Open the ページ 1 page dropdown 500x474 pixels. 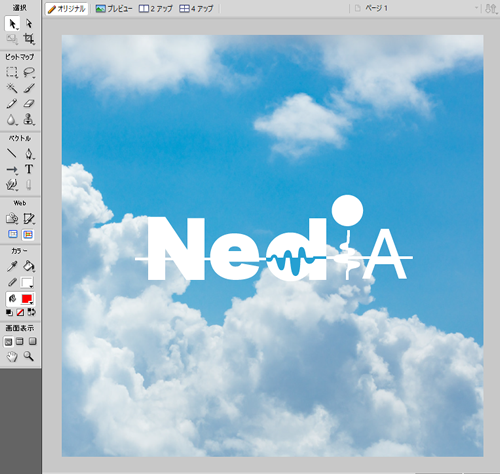tap(416, 8)
